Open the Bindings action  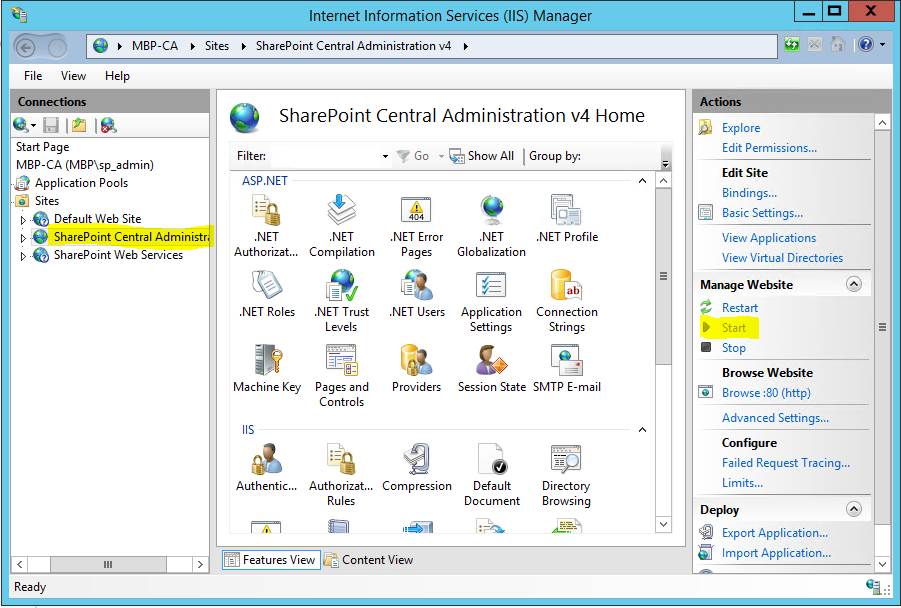(x=749, y=193)
